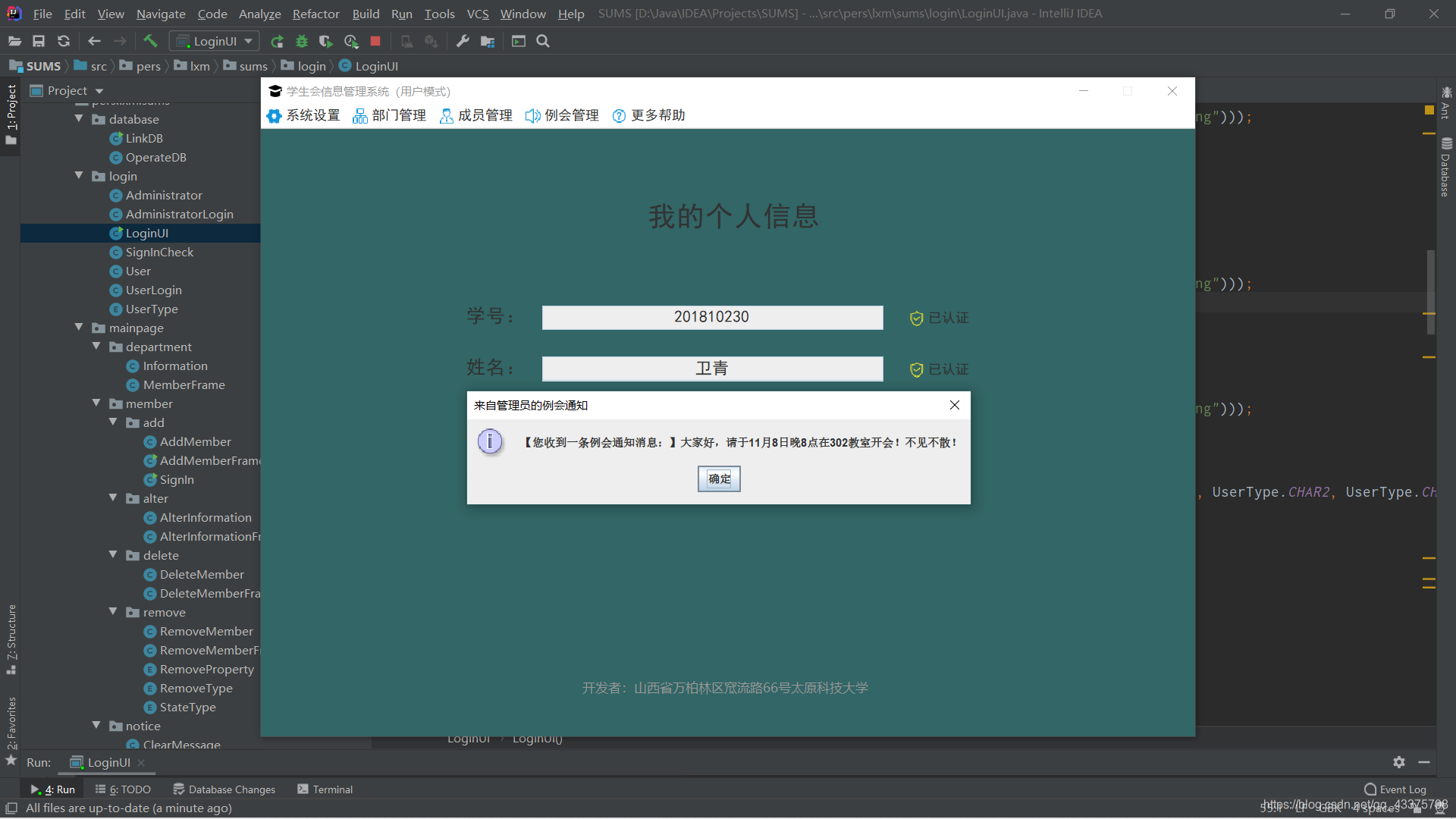1456x819 pixels.
Task: Toggle the Favorites tool window tab
Action: tap(11, 724)
